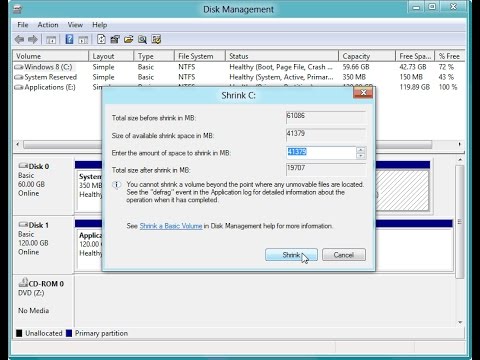The width and height of the screenshot is (480, 360).
Task: Click the 350 MB capacity cell
Action: pos(354,77)
